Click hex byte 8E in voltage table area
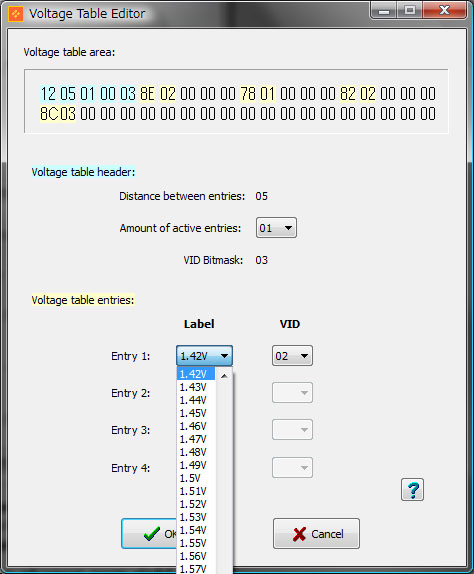The image size is (474, 574). click(147, 94)
